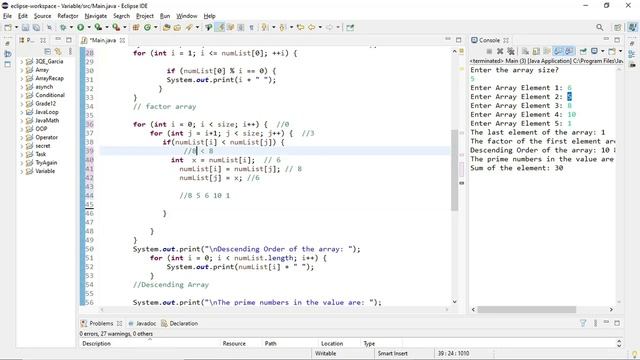Click Display Selected Console icon
The width and height of the screenshot is (640, 360).
(x=594, y=51)
